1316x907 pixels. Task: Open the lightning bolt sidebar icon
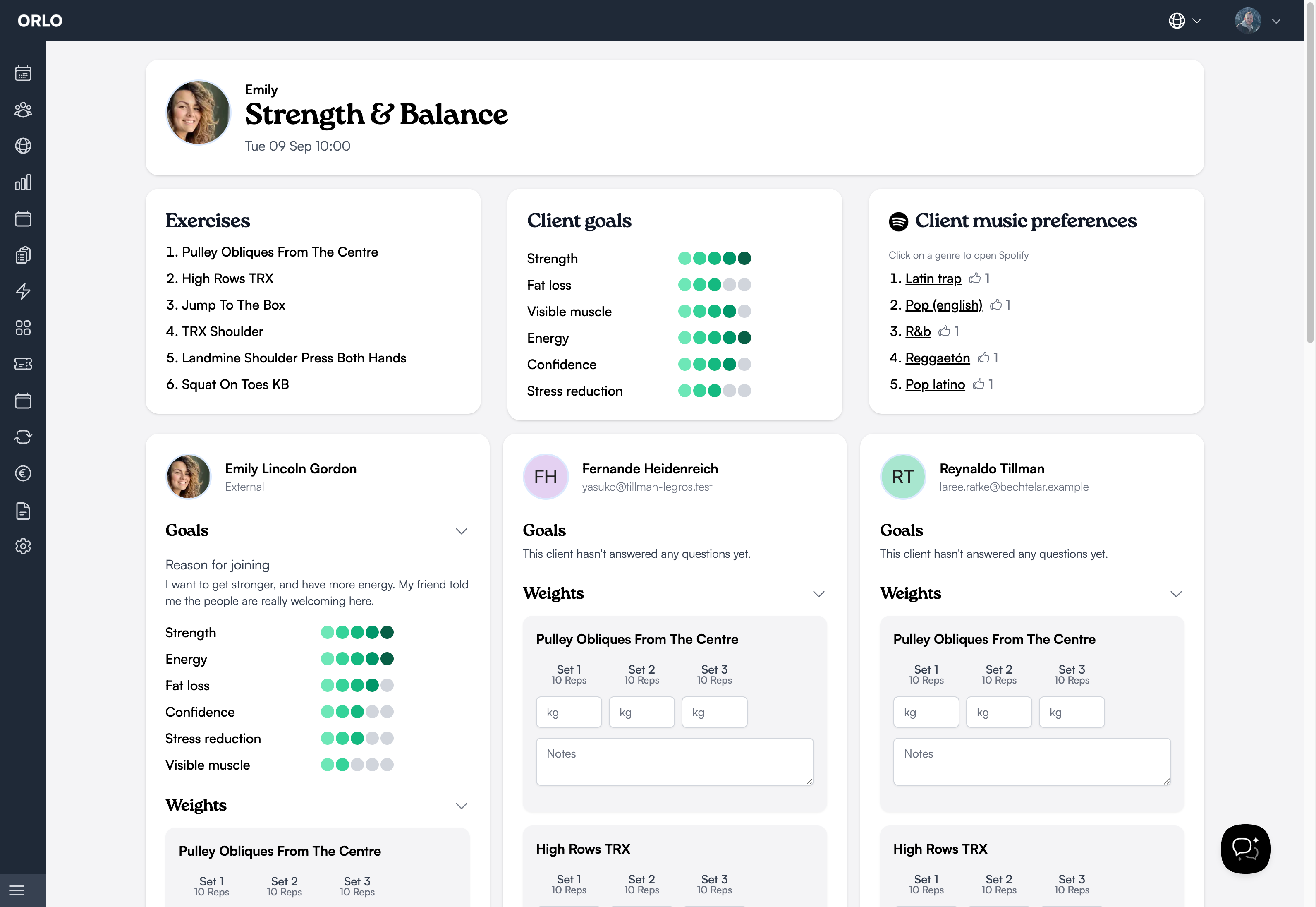[23, 292]
